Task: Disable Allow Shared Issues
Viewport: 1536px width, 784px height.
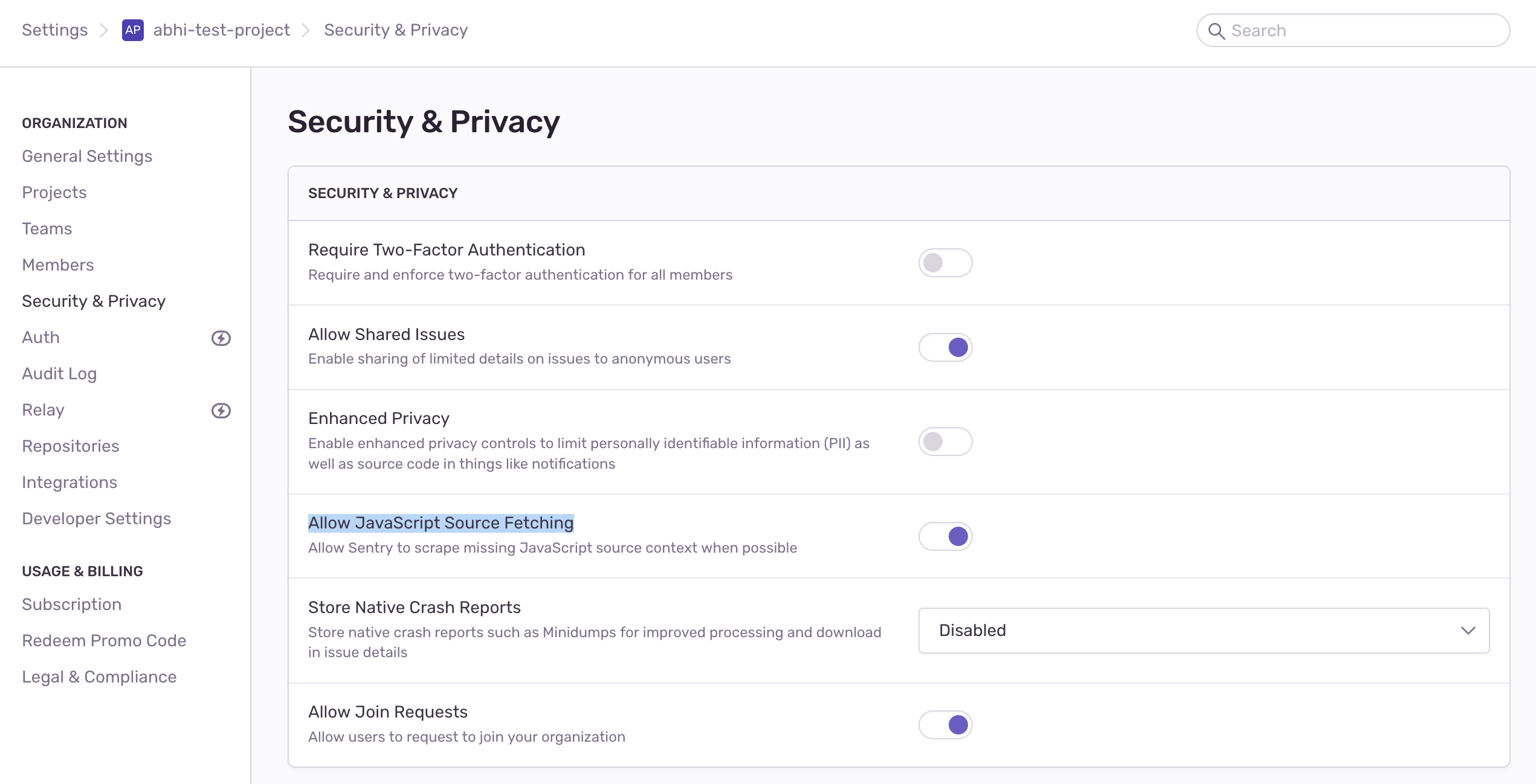Action: tap(946, 347)
